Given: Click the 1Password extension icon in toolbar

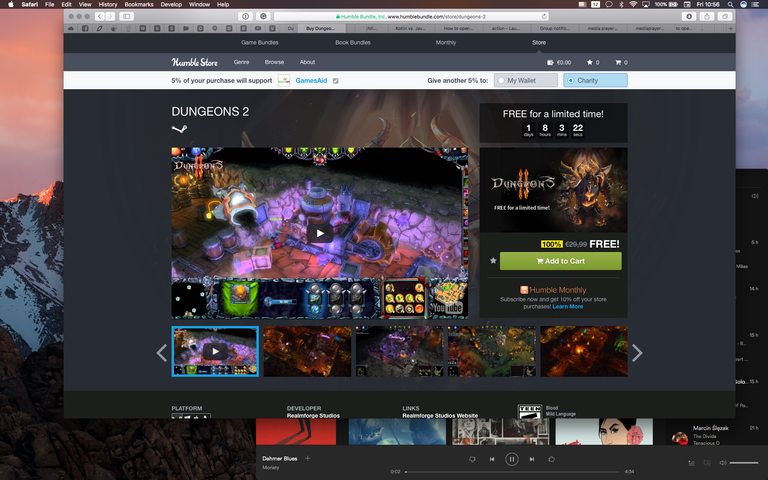Looking at the screenshot, I should click(245, 16).
